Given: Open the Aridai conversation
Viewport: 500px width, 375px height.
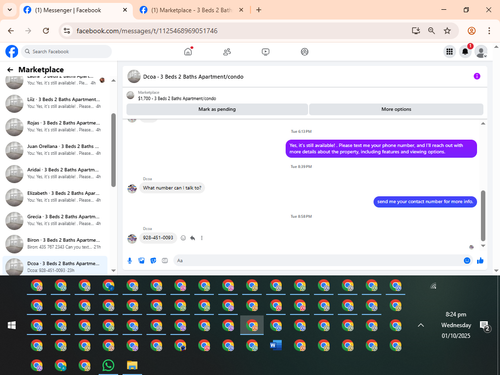Looking at the screenshot, I should click(x=55, y=173).
